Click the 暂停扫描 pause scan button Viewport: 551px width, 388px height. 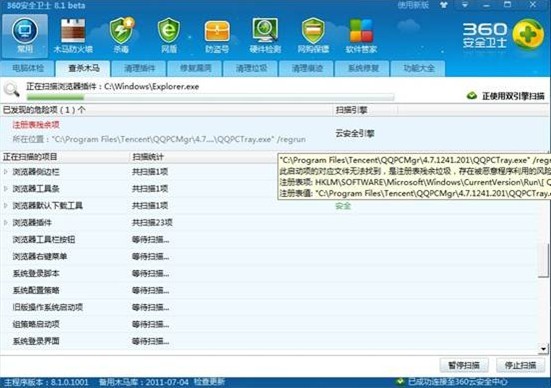pyautogui.click(x=464, y=365)
